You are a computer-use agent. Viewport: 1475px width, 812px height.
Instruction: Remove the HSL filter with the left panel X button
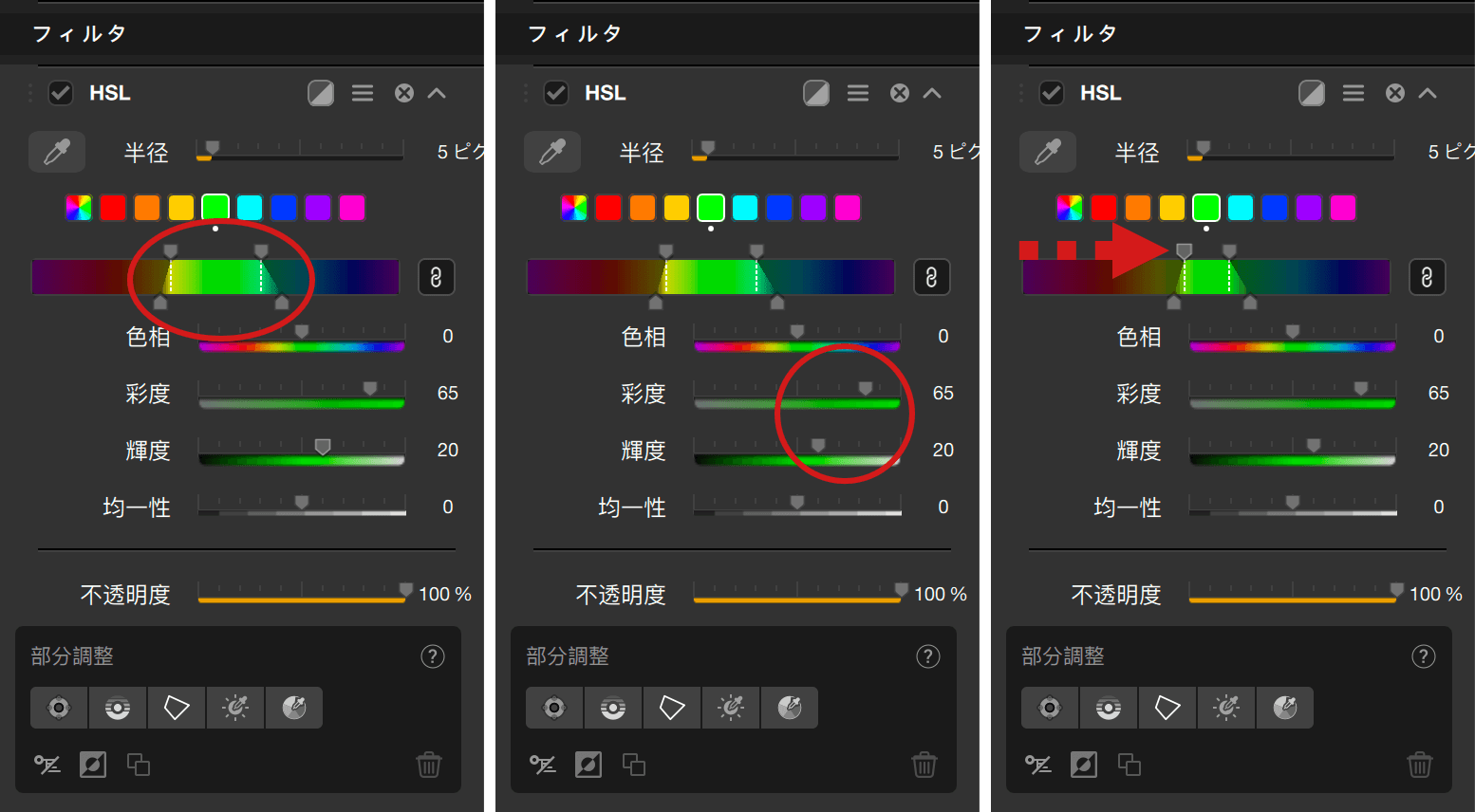[404, 93]
